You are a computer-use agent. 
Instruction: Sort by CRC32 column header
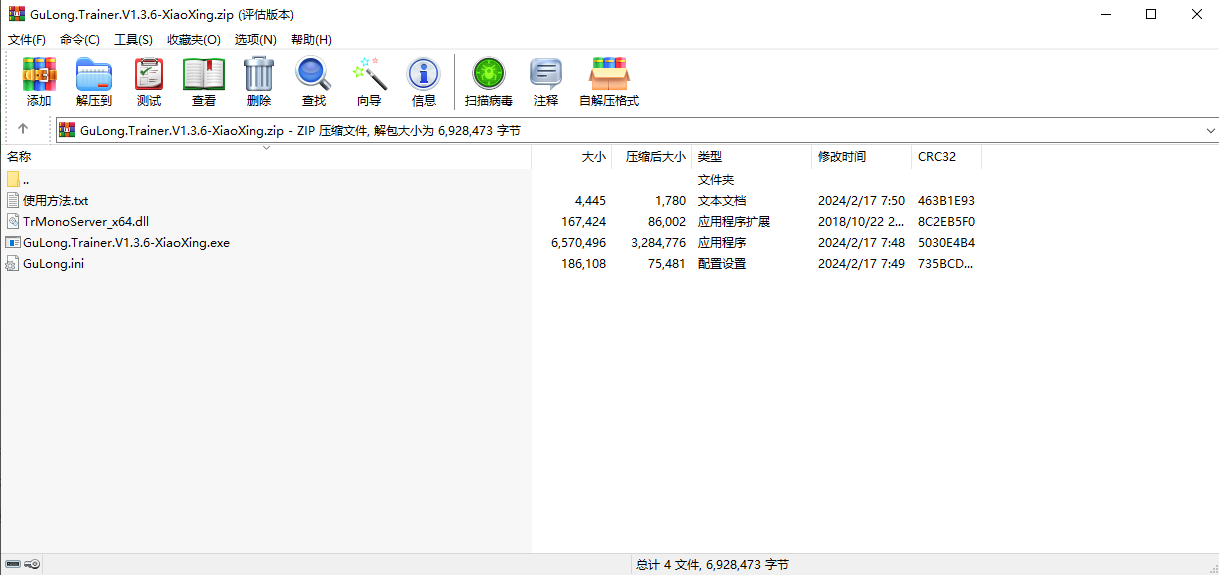(x=947, y=157)
